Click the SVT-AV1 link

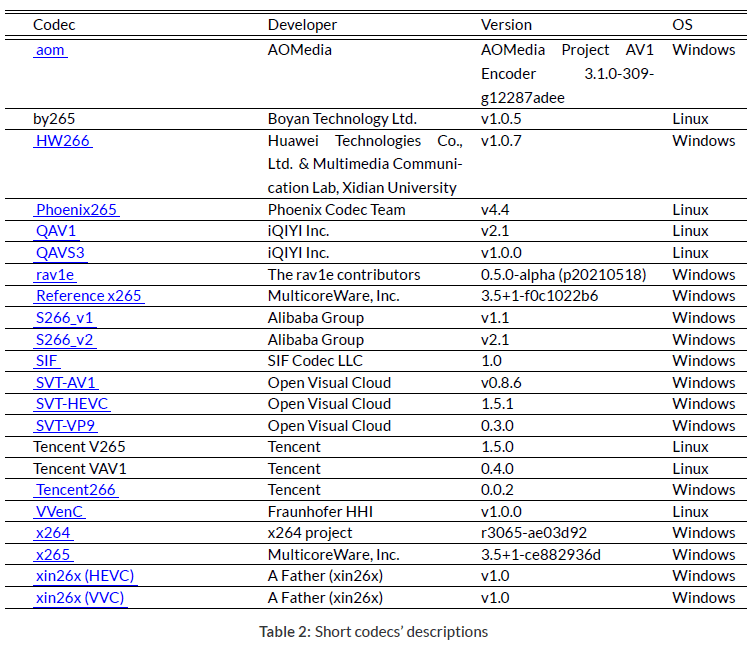66,383
